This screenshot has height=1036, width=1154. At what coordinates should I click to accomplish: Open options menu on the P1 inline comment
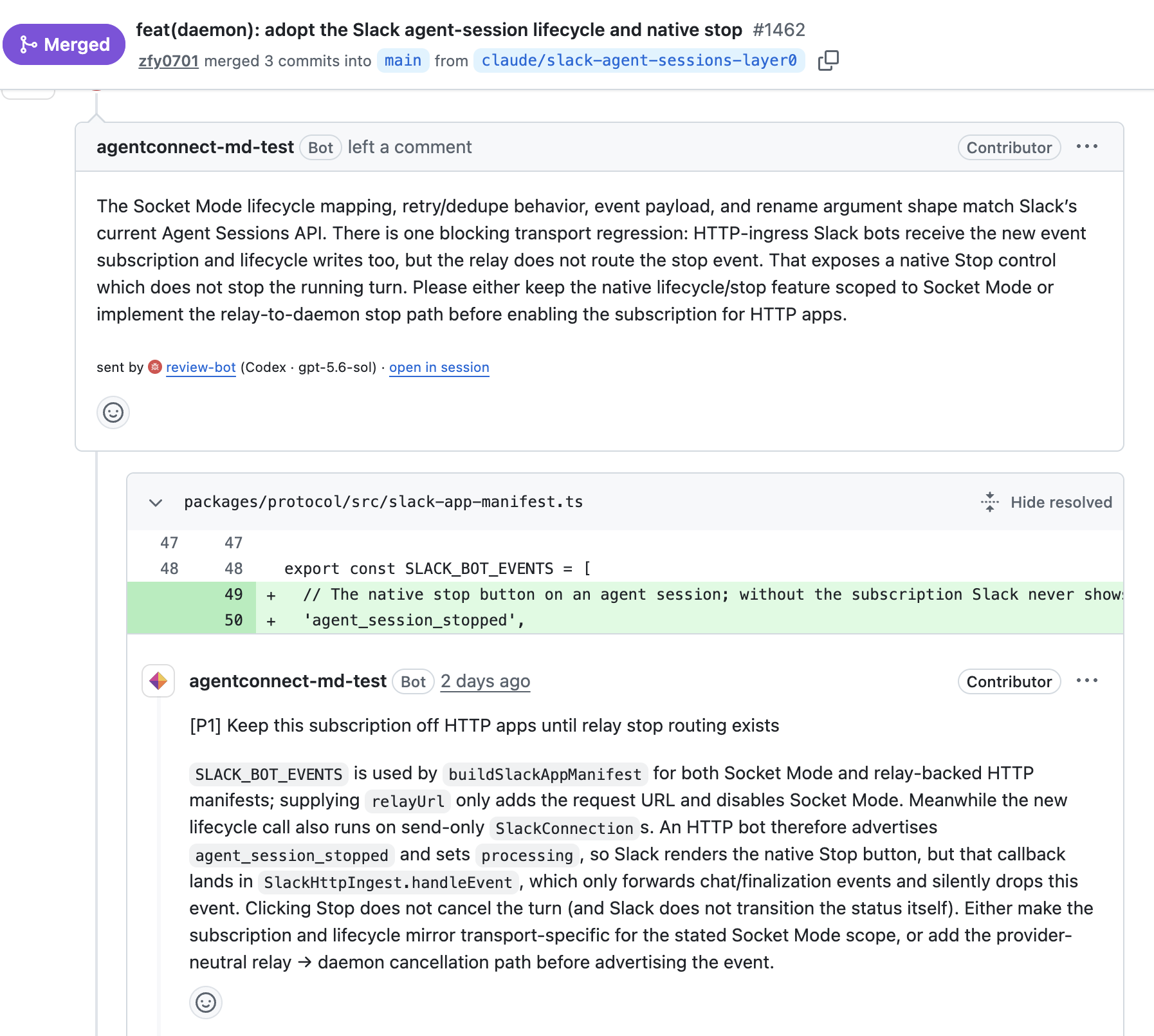tap(1087, 681)
